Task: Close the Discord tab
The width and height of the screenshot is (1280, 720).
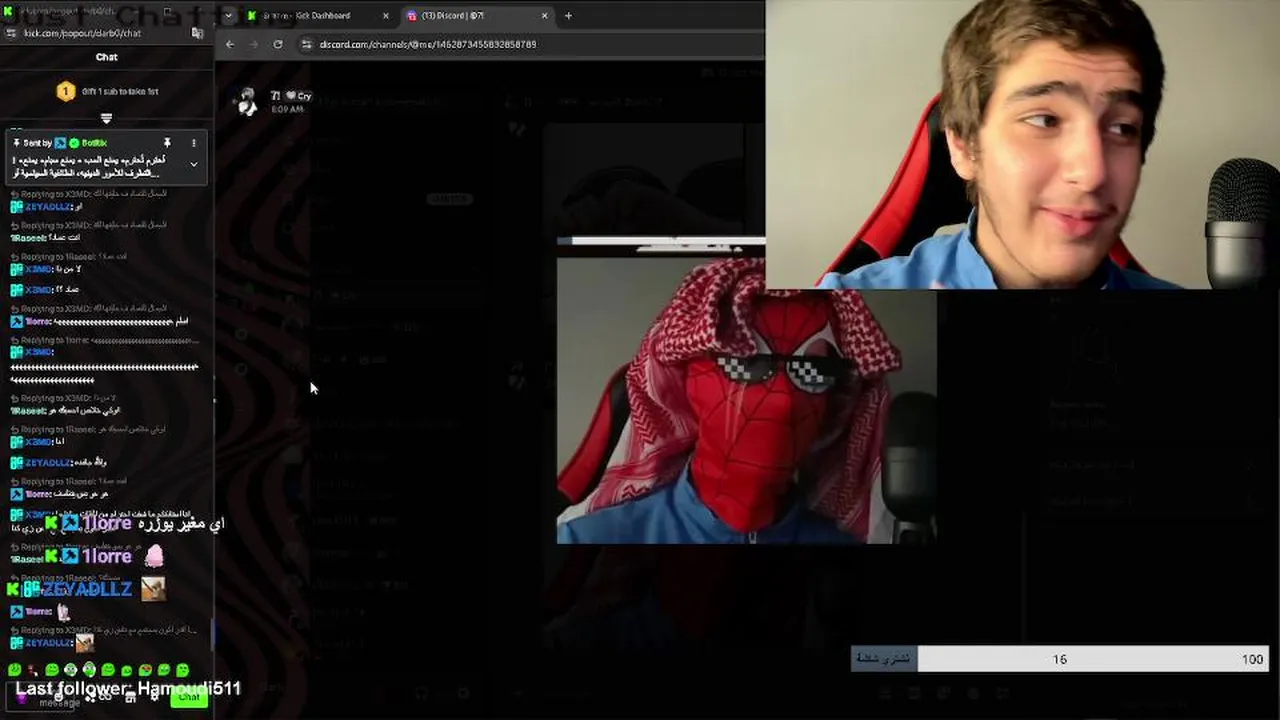Action: pyautogui.click(x=545, y=16)
